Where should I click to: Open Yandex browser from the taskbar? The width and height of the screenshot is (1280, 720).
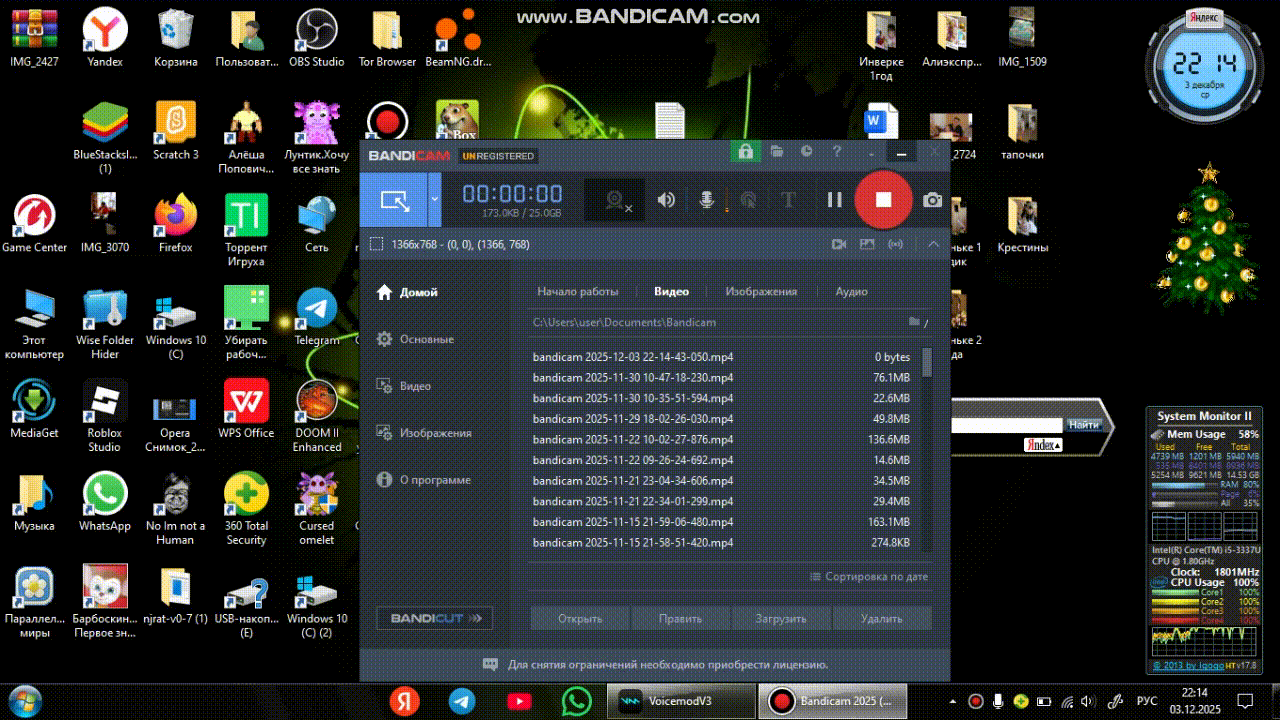[x=404, y=701]
